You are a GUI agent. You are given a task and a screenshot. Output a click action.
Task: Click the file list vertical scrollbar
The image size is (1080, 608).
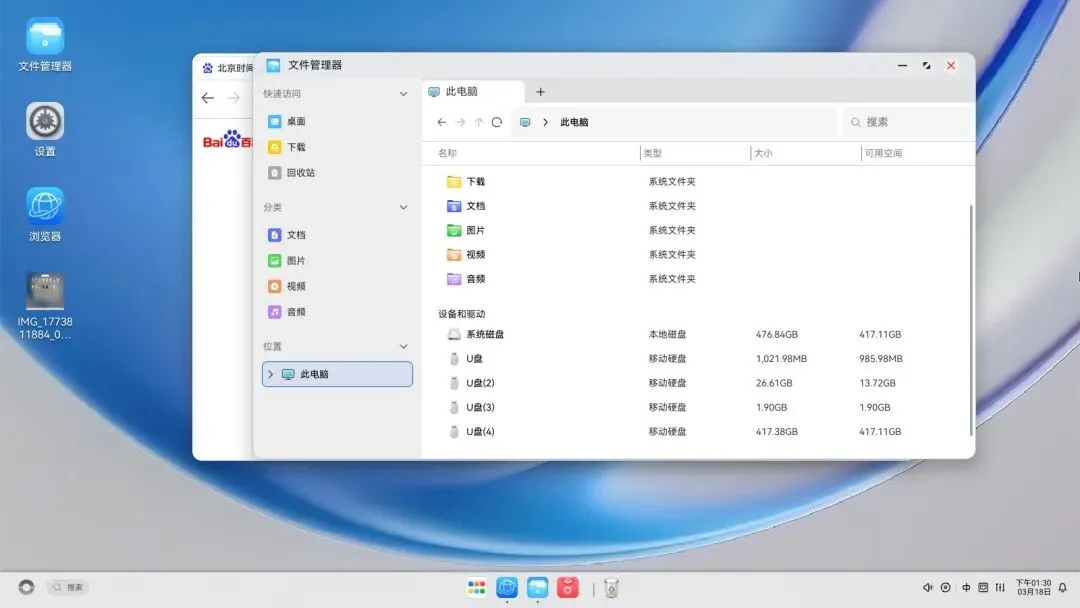[971, 319]
